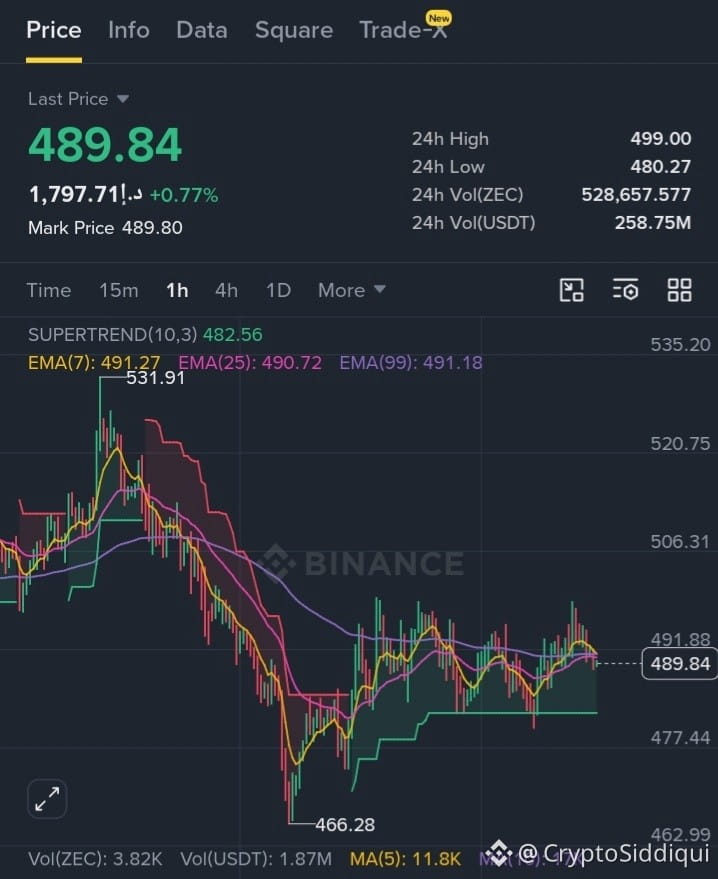This screenshot has height=879, width=718.
Task: Click the 466.28 low price marker
Action: [x=345, y=825]
